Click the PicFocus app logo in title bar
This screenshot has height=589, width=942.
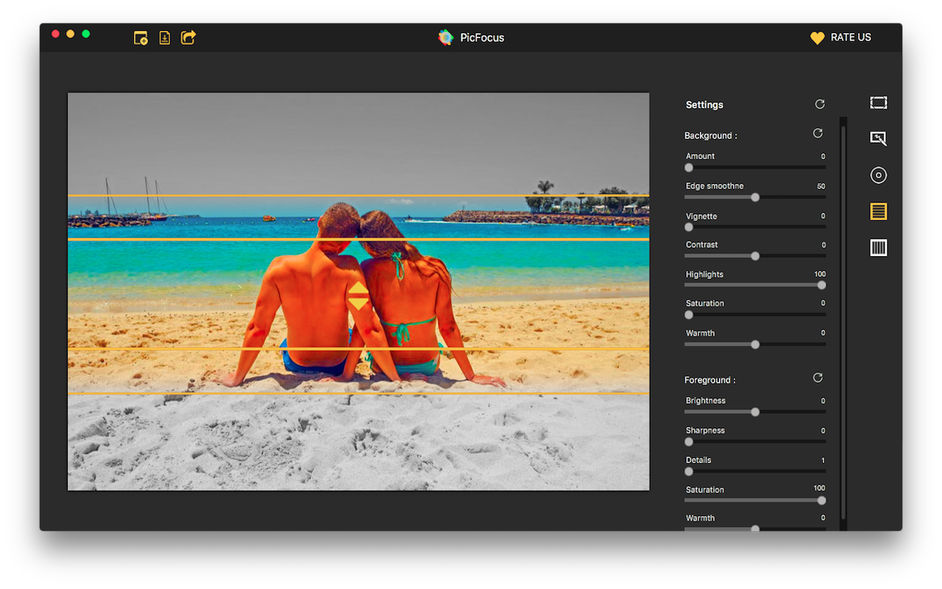(x=446, y=37)
